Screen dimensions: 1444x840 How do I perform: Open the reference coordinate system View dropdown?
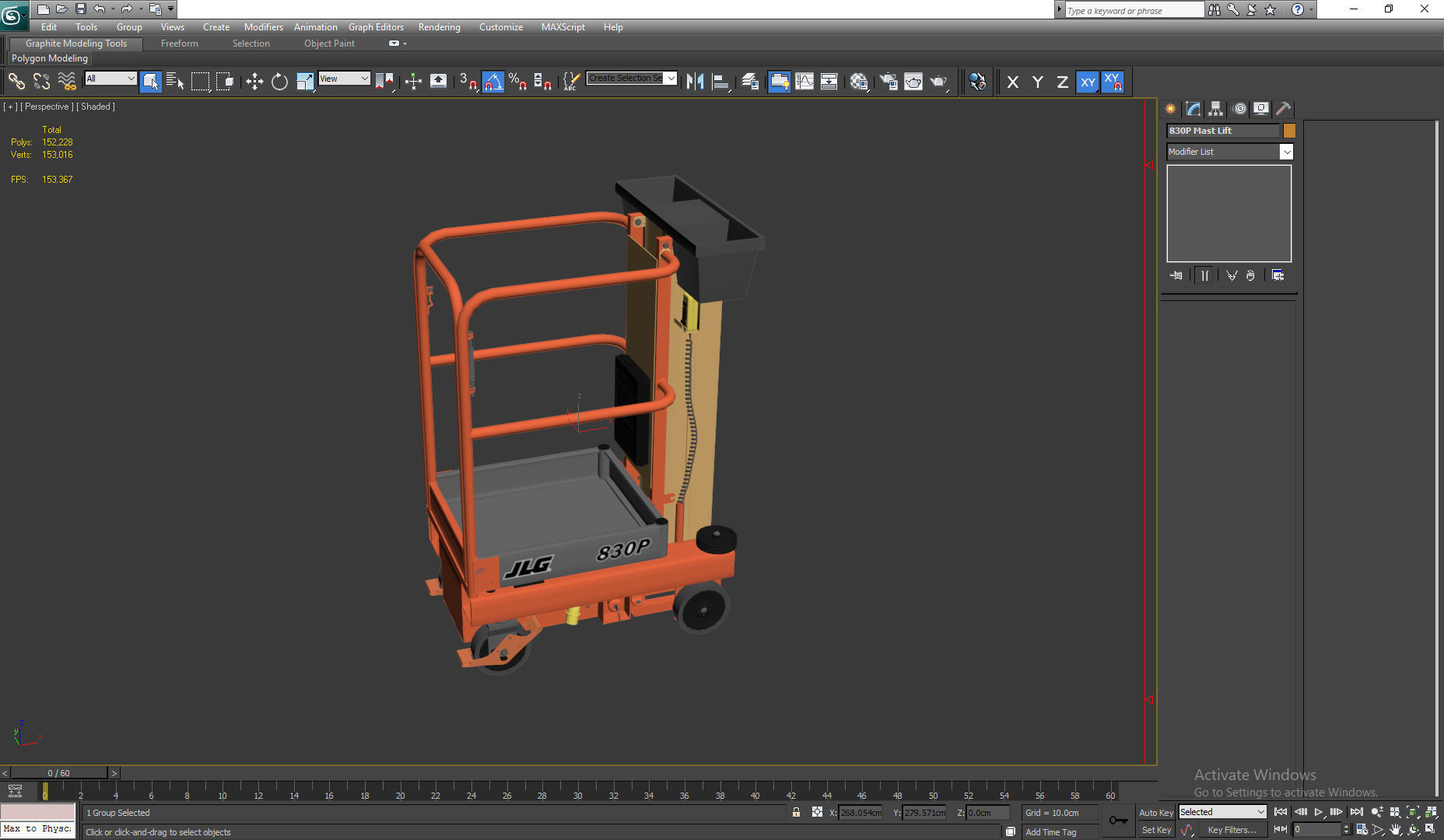click(344, 79)
